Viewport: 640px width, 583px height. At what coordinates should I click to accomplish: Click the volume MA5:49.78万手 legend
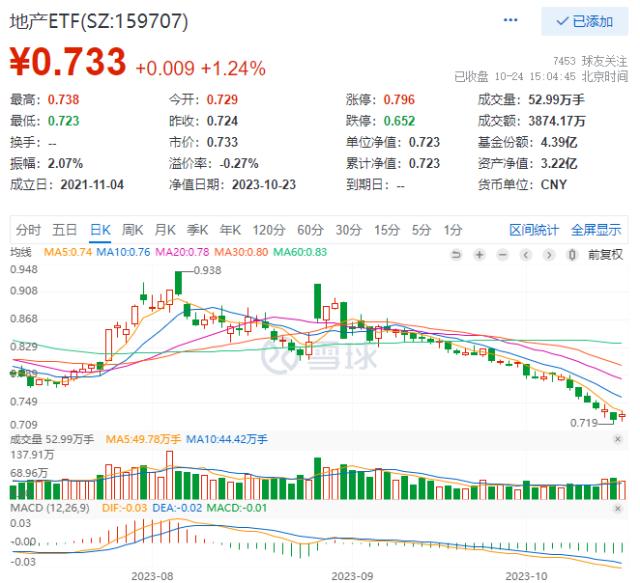click(143, 439)
